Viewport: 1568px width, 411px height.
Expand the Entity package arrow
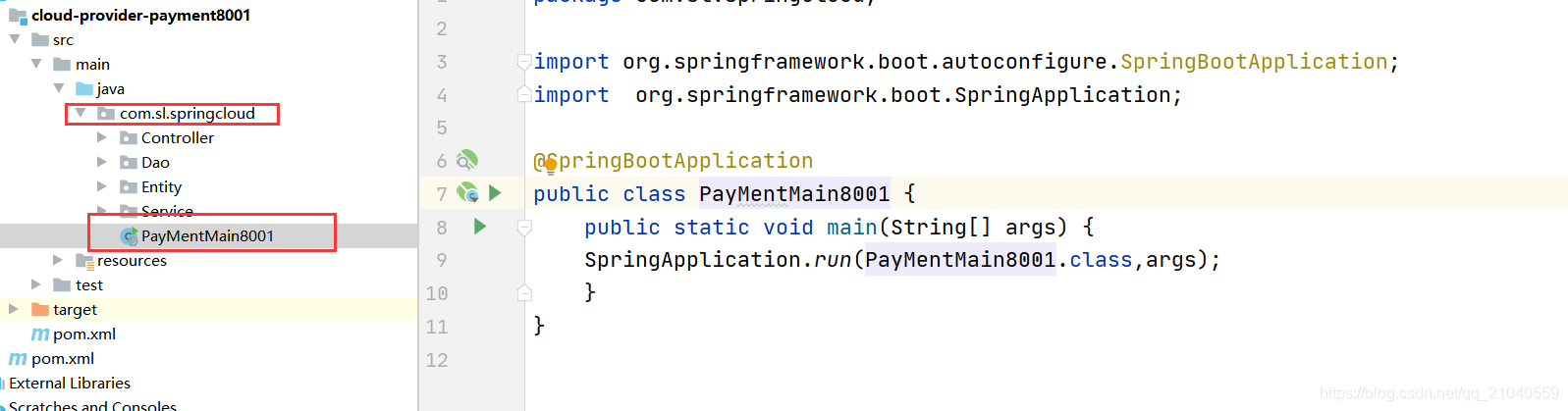[x=102, y=186]
